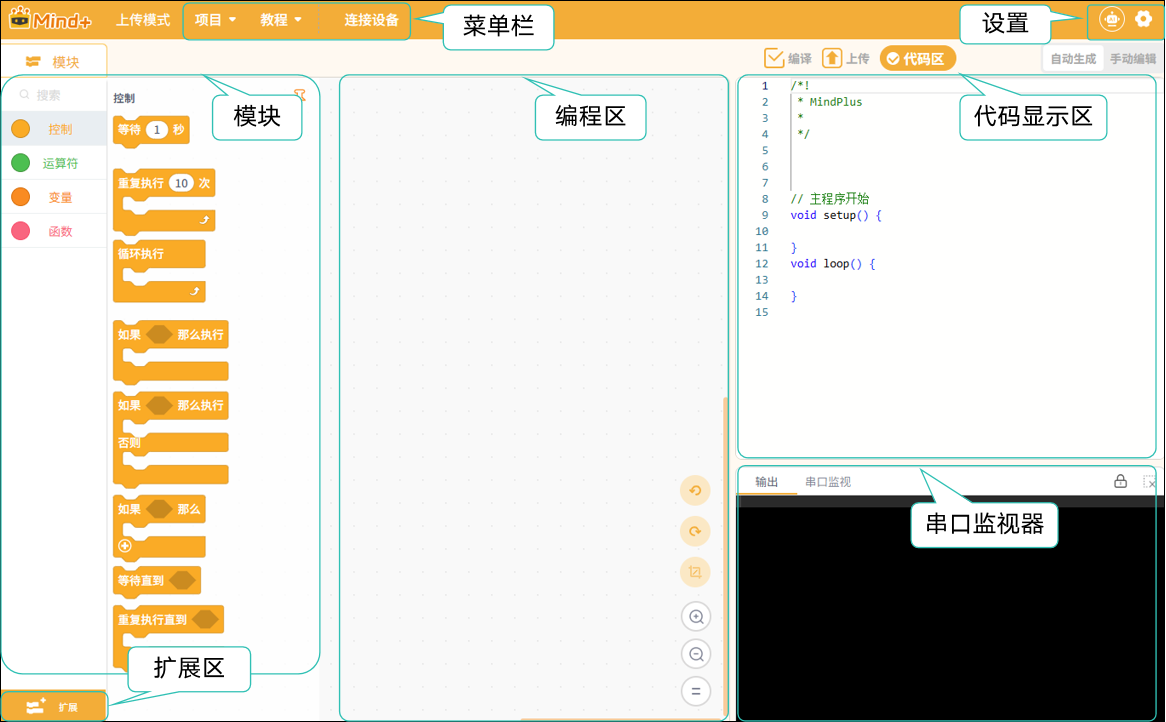Switch to the 串口监视 tab
The height and width of the screenshot is (722, 1166).
pos(828,482)
